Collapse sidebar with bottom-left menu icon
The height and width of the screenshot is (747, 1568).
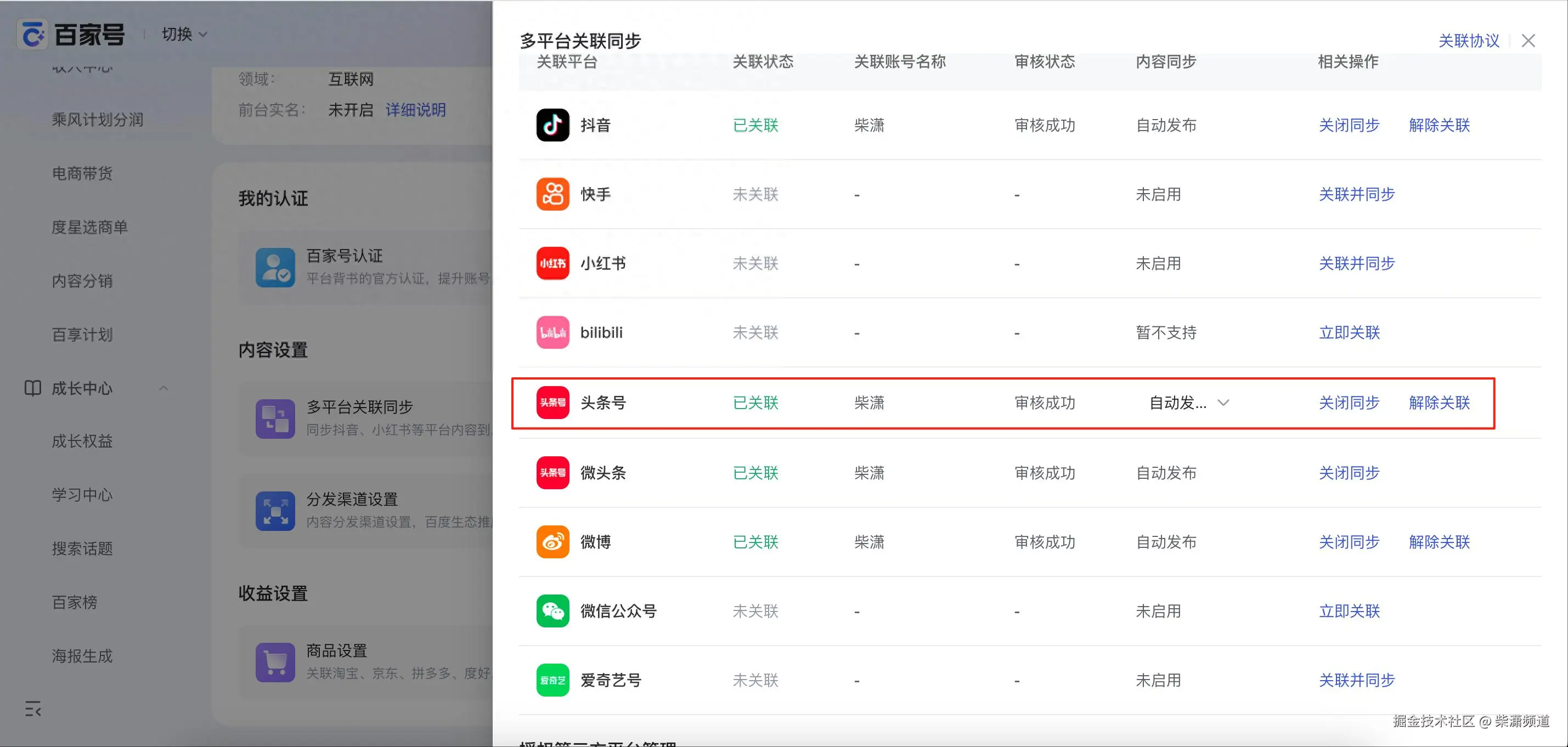pyautogui.click(x=33, y=709)
